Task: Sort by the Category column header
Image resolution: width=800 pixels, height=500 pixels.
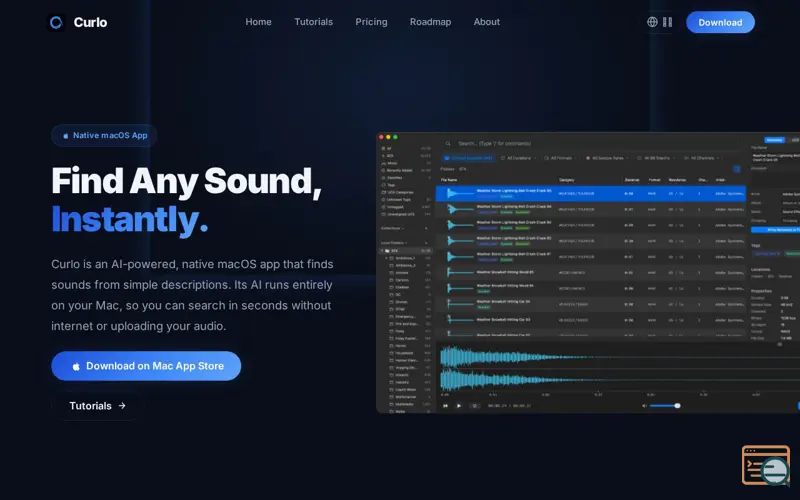Action: pyautogui.click(x=567, y=180)
